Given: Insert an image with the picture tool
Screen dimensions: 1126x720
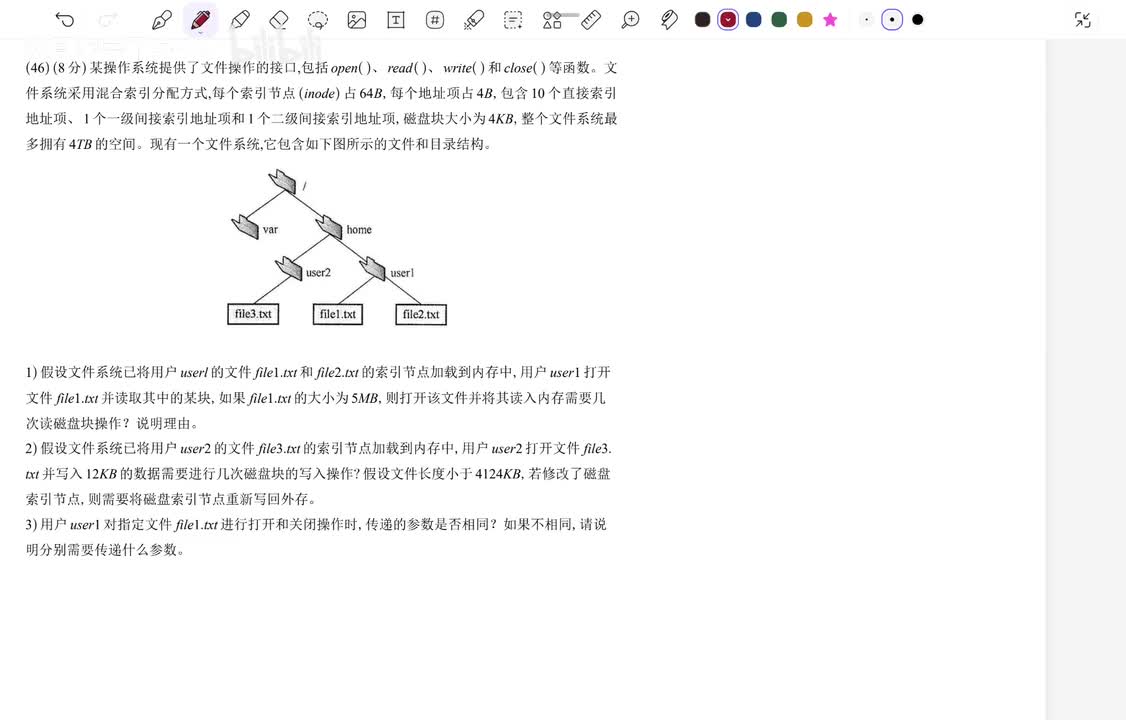Looking at the screenshot, I should pos(356,20).
